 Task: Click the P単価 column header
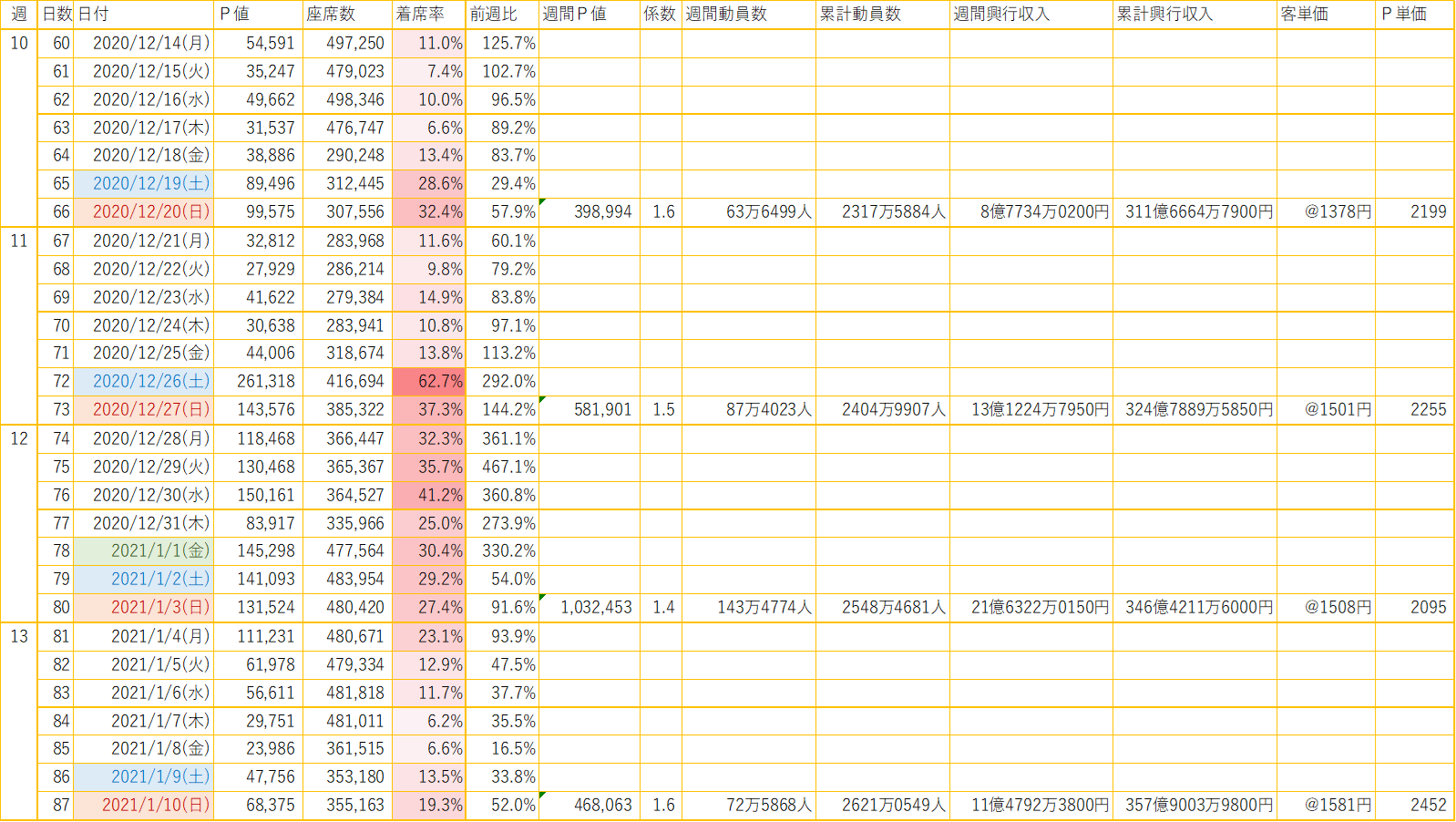[x=1415, y=15]
